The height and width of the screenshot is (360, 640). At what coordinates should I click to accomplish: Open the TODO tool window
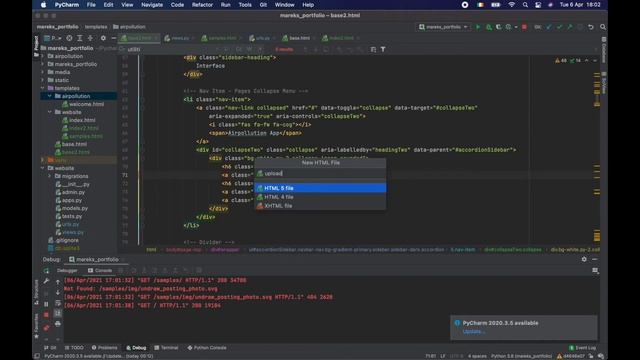point(74,348)
